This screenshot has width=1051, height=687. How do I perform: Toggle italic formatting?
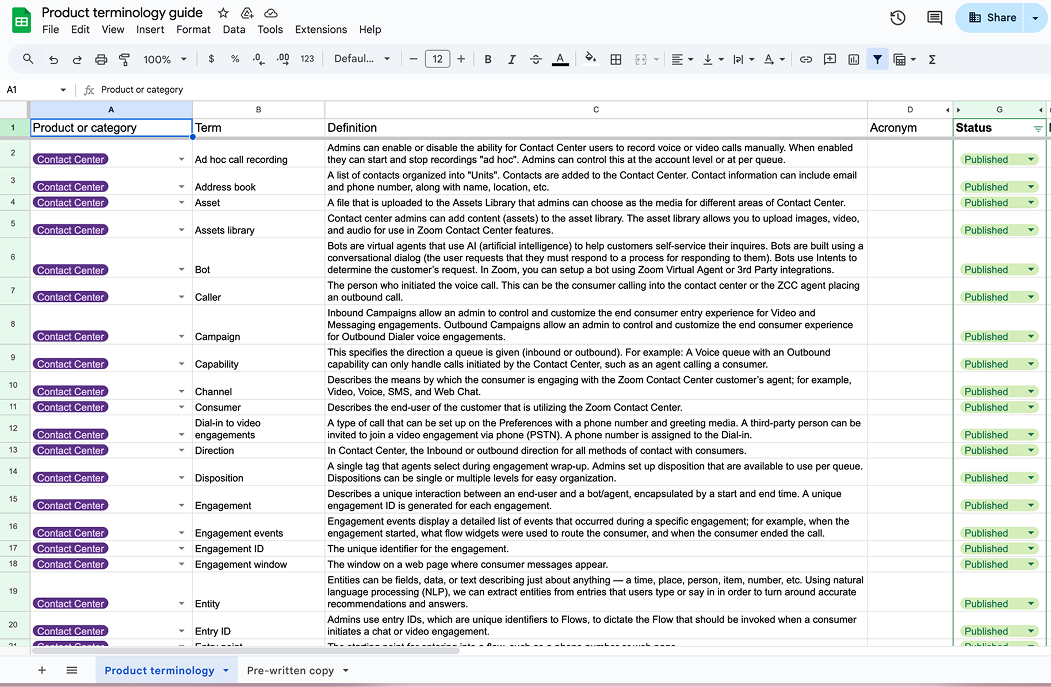(511, 59)
